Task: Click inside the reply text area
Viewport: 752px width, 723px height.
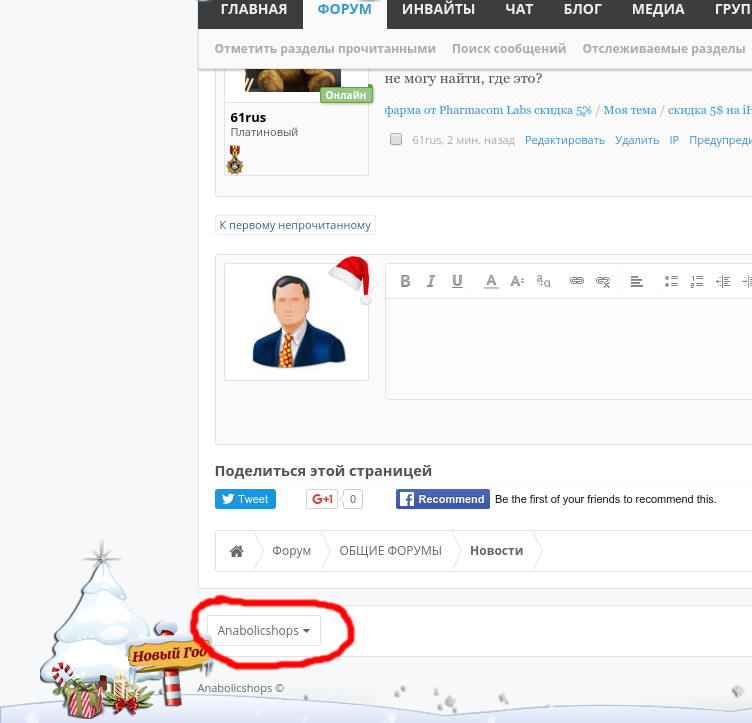Action: click(x=568, y=348)
